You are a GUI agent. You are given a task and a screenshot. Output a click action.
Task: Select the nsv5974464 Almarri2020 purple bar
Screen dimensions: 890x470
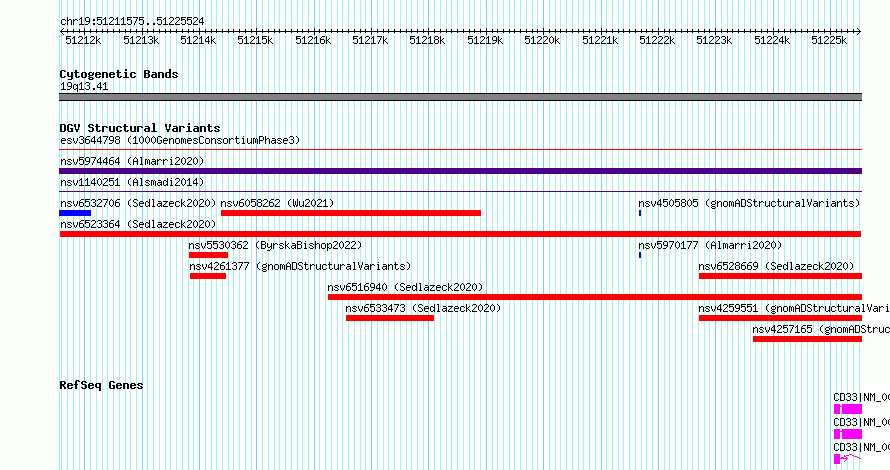[x=460, y=171]
